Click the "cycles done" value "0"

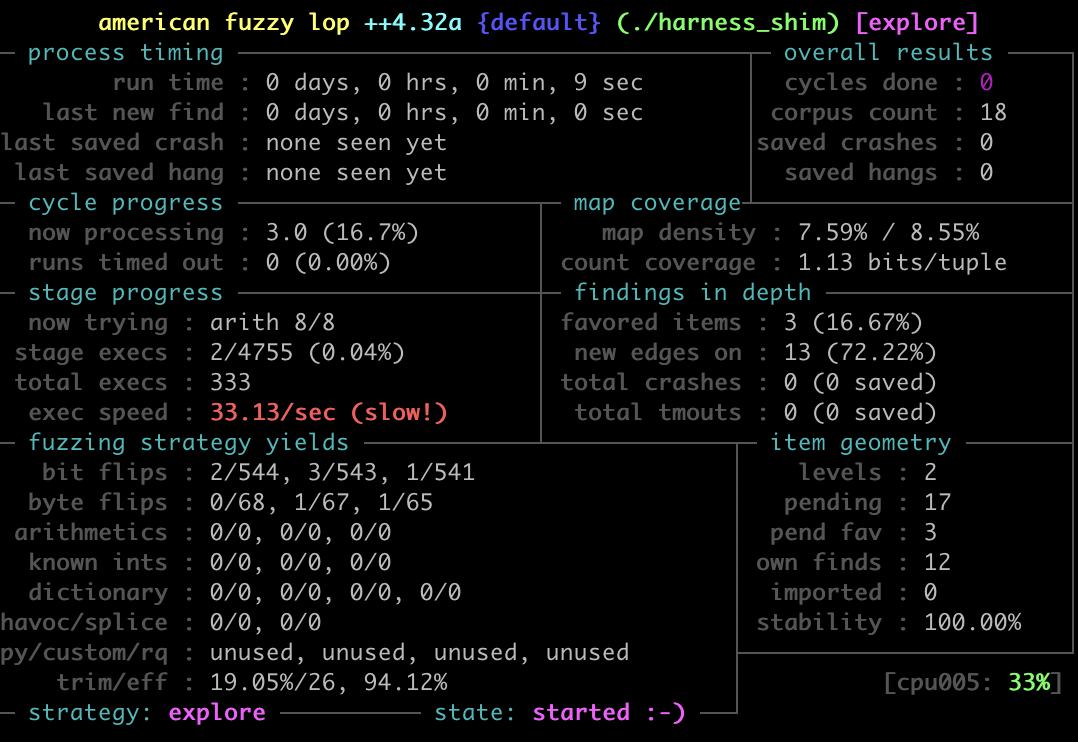click(986, 83)
